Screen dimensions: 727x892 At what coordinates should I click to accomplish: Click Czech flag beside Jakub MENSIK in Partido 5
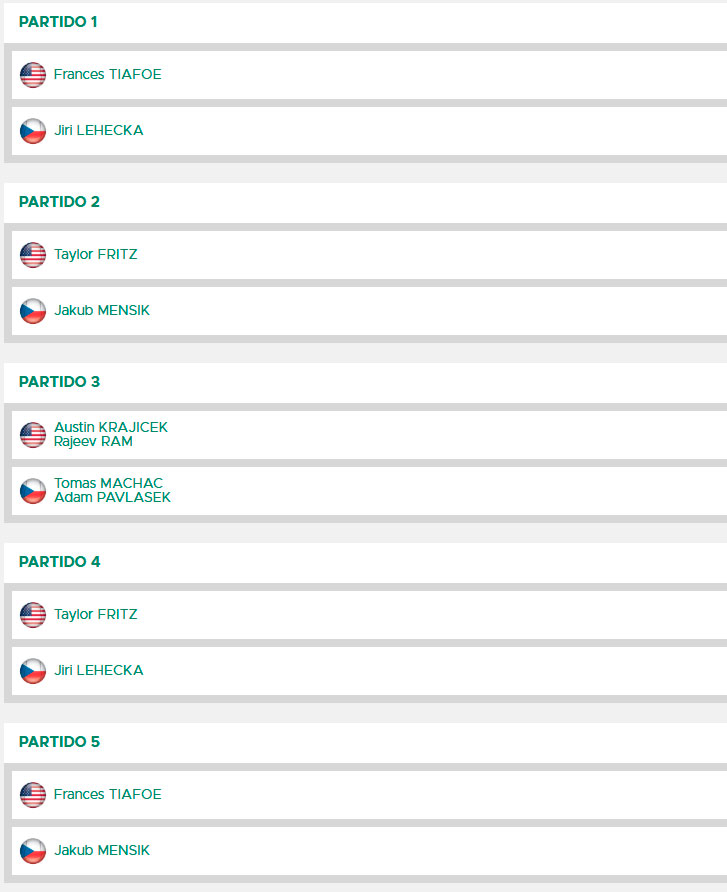[x=33, y=851]
